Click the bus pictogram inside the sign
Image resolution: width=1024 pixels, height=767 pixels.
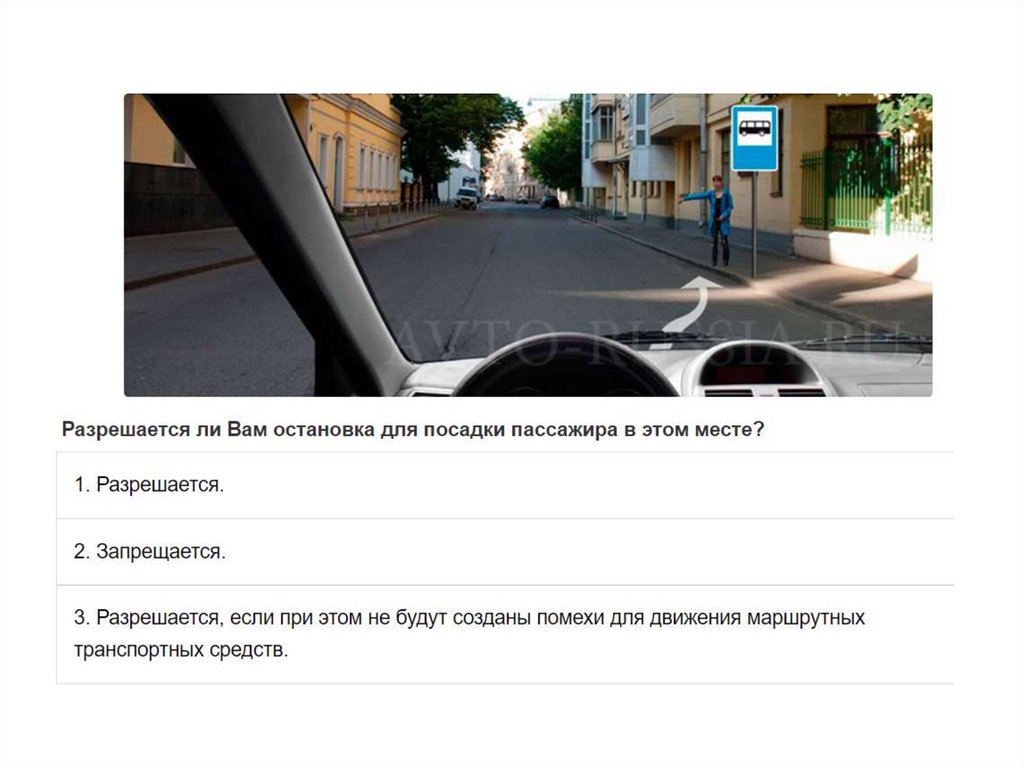[x=754, y=127]
